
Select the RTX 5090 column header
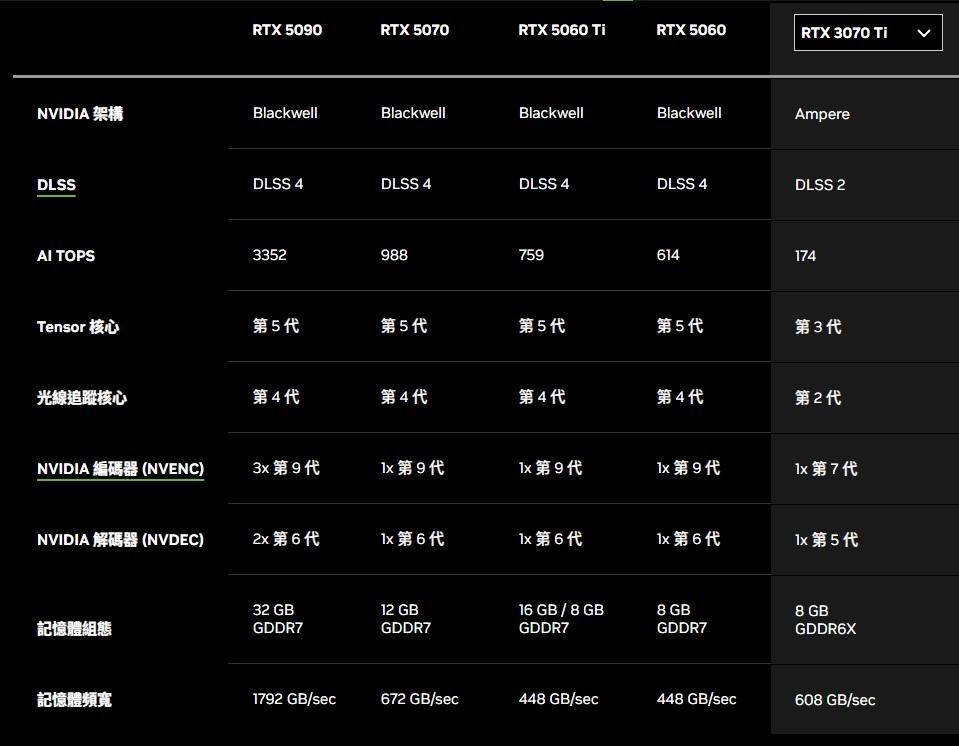click(x=287, y=30)
